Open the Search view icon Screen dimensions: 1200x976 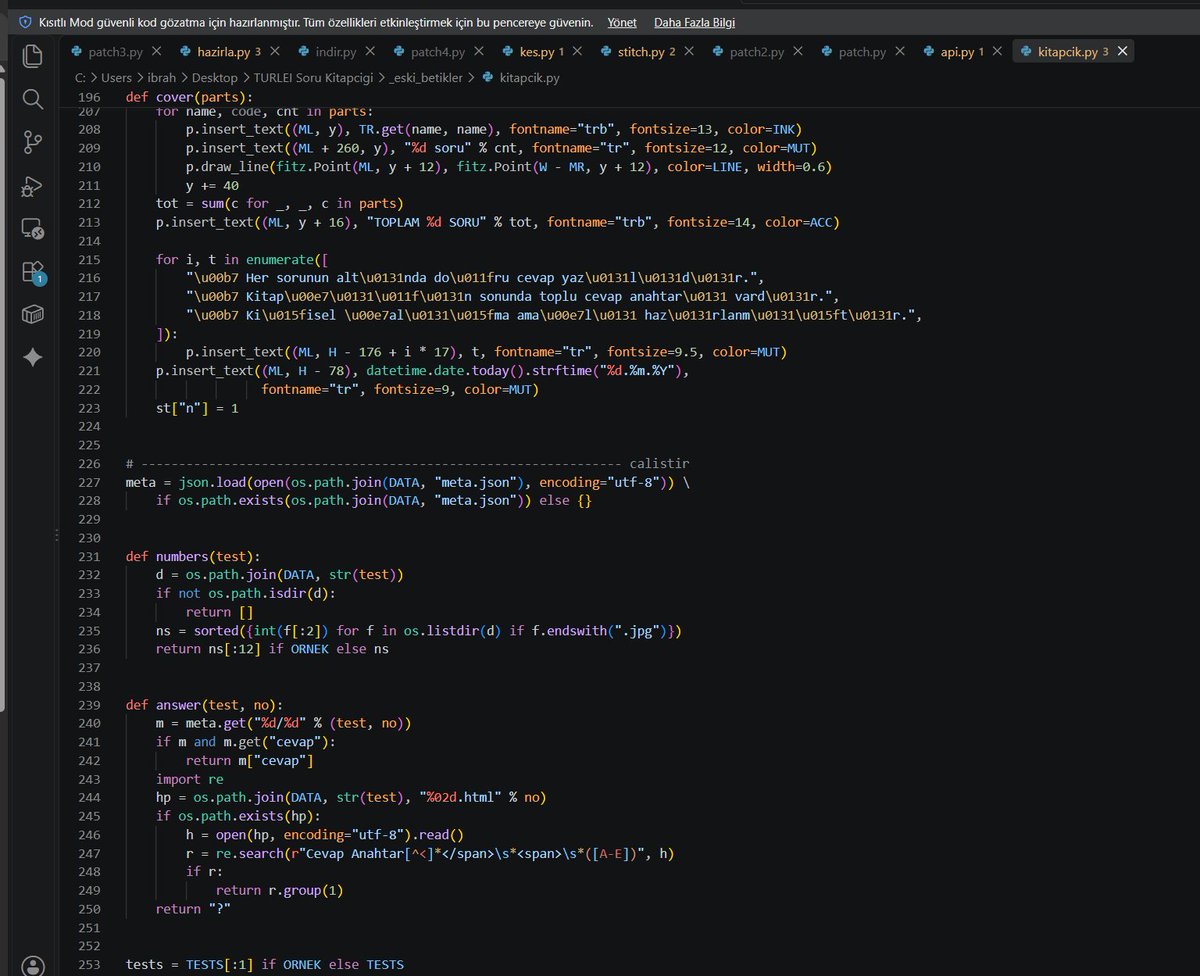pyautogui.click(x=32, y=98)
